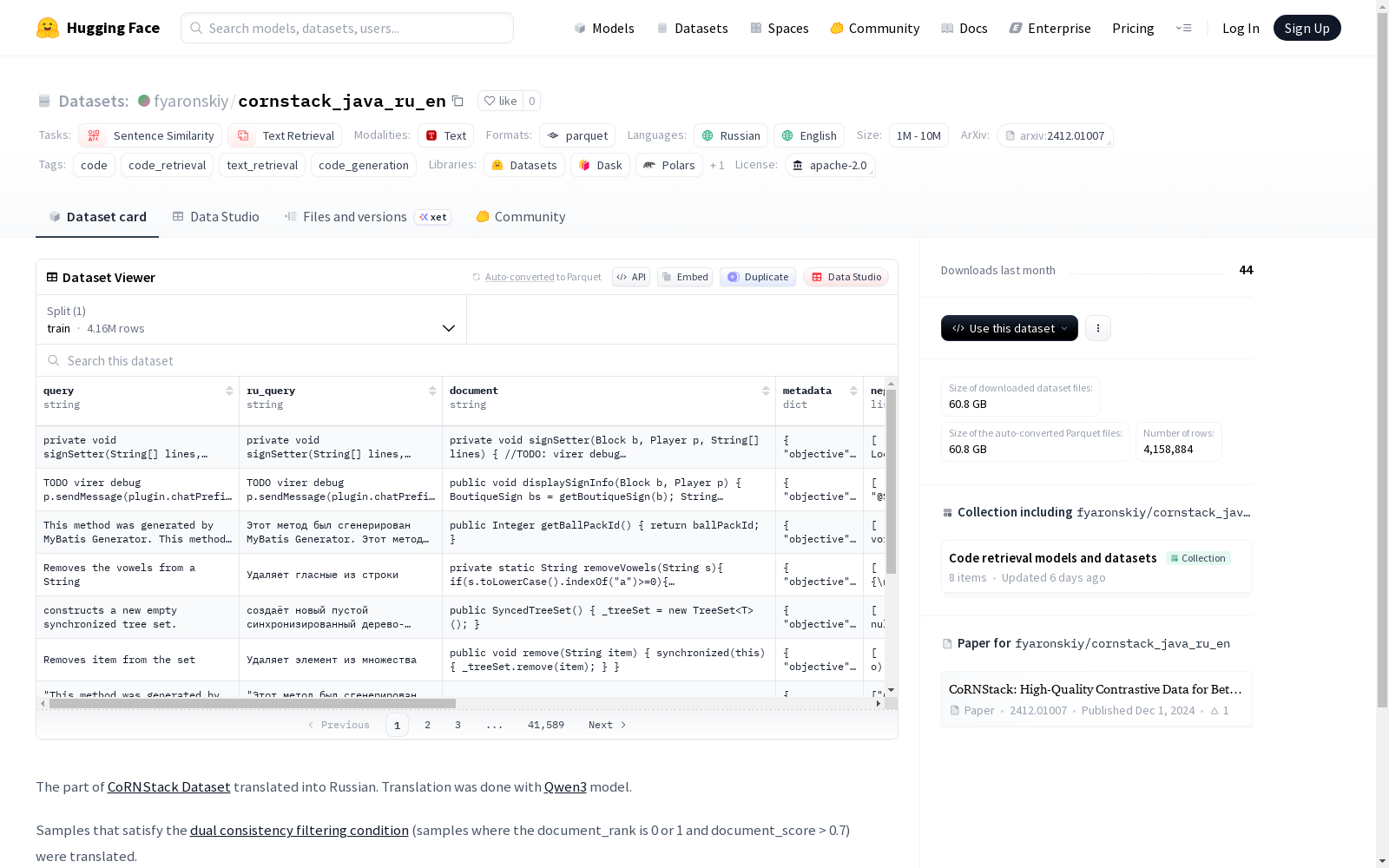This screenshot has width=1389, height=868.
Task: Open the arxiv:2412.01007 tag
Action: [1055, 135]
